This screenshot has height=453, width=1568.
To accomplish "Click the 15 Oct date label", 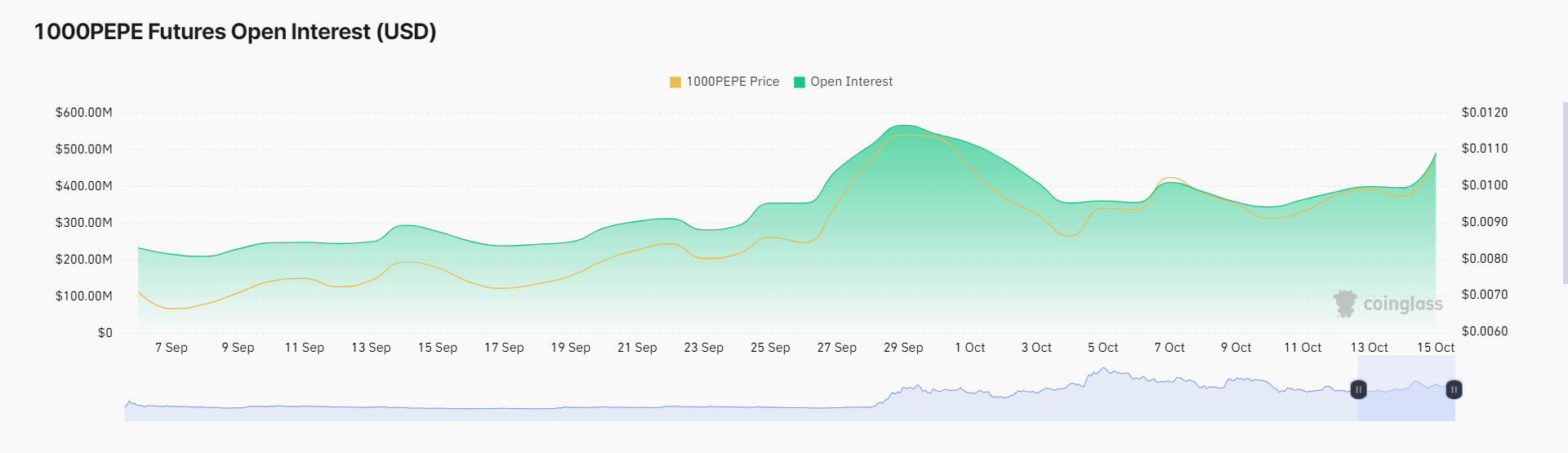I will 1436,348.
